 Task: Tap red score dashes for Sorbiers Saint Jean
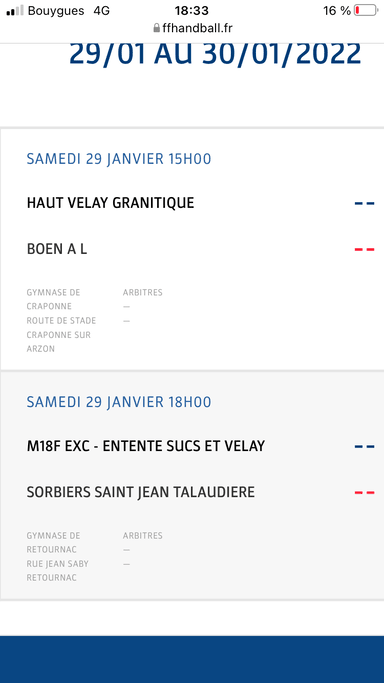coord(364,493)
